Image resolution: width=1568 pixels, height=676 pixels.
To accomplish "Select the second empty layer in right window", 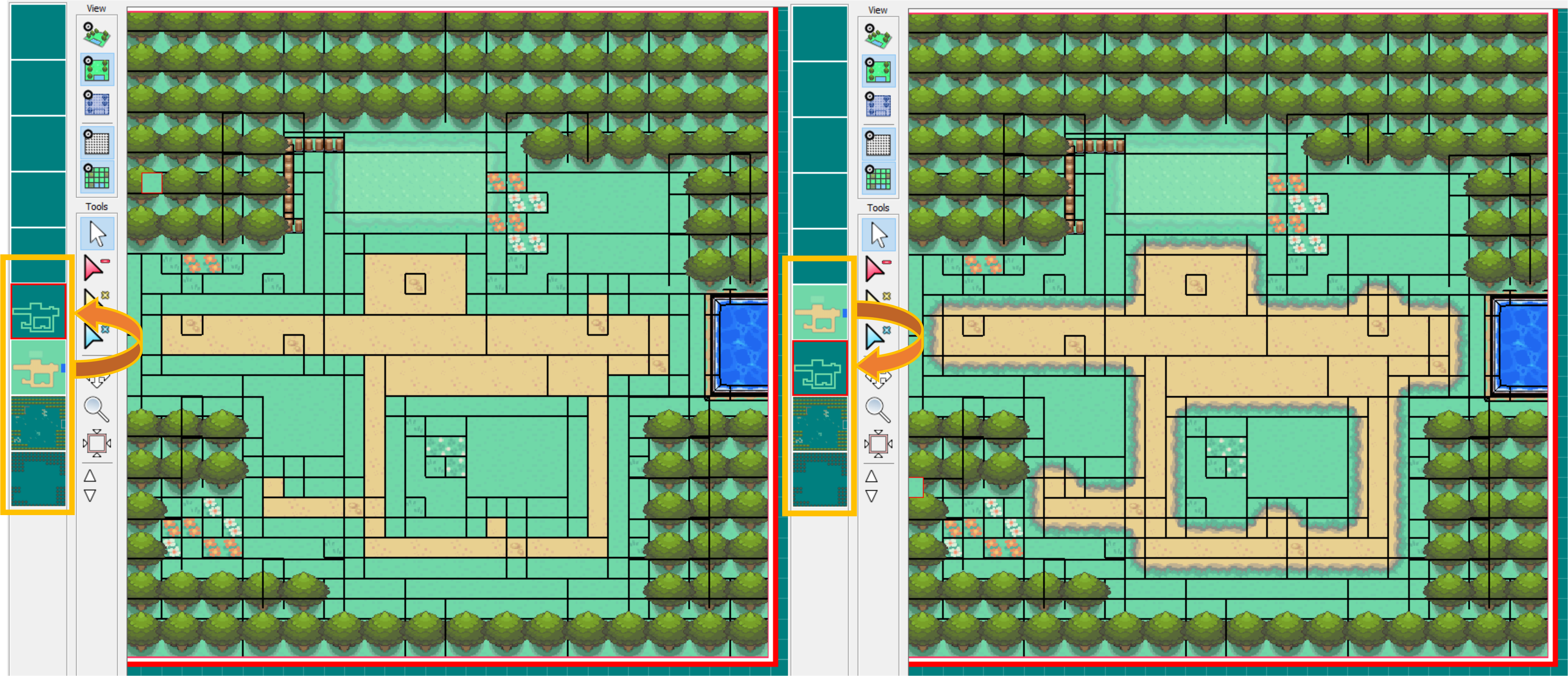I will (x=820, y=89).
